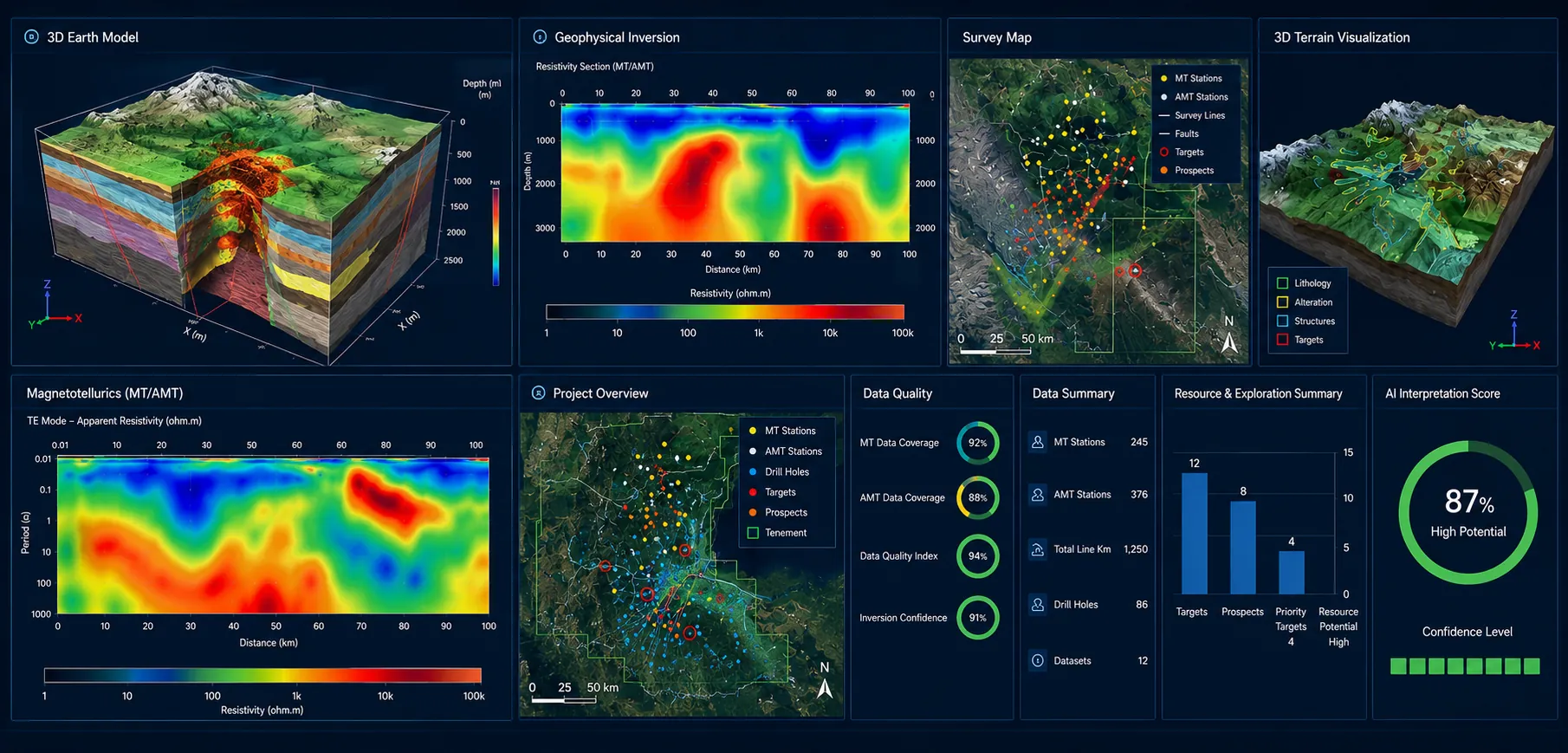Click the MT Stations person icon
Screen dimensions: 1568x753
click(1038, 442)
